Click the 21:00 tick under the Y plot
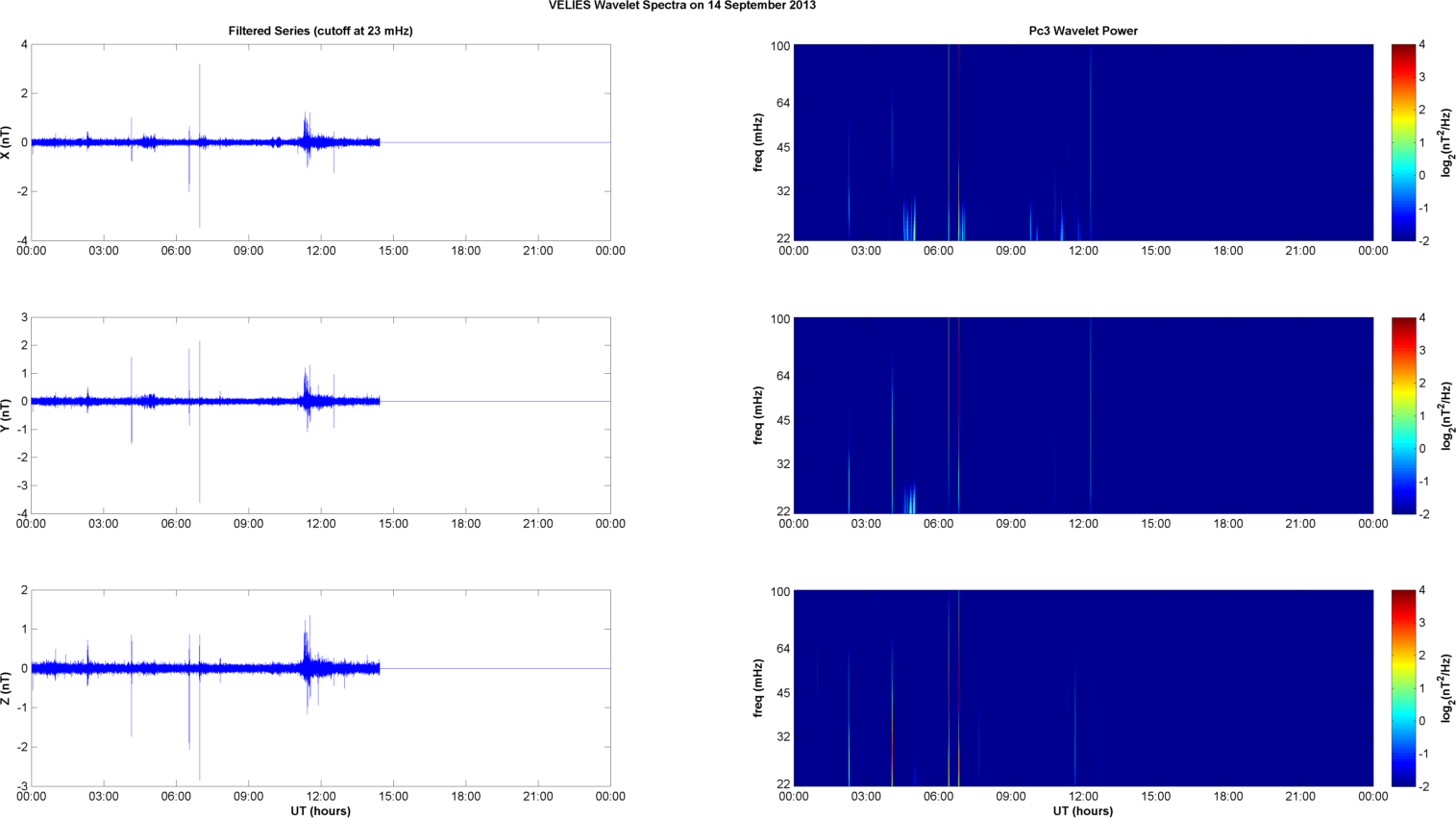 click(x=538, y=524)
